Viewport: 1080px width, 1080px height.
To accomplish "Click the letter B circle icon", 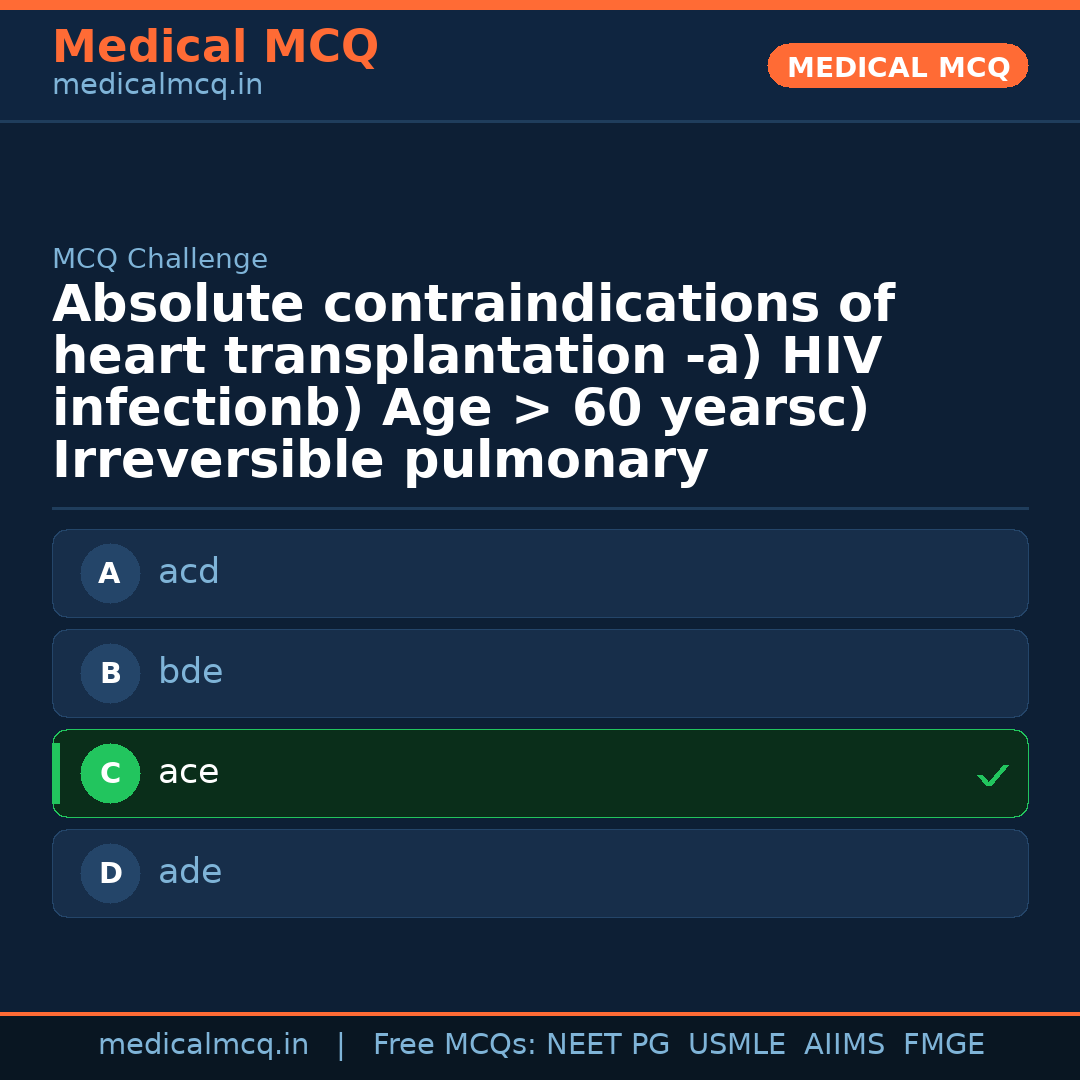I will point(110,673).
